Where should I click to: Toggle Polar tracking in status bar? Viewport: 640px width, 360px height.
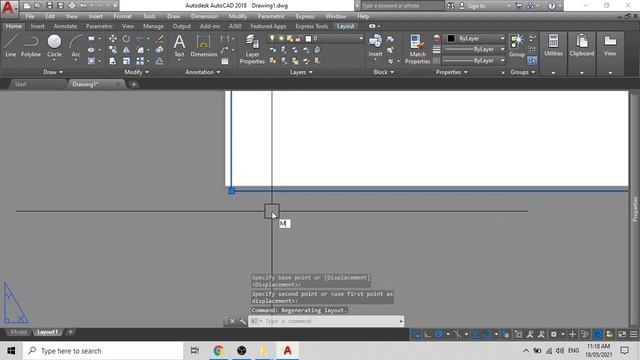[439, 334]
